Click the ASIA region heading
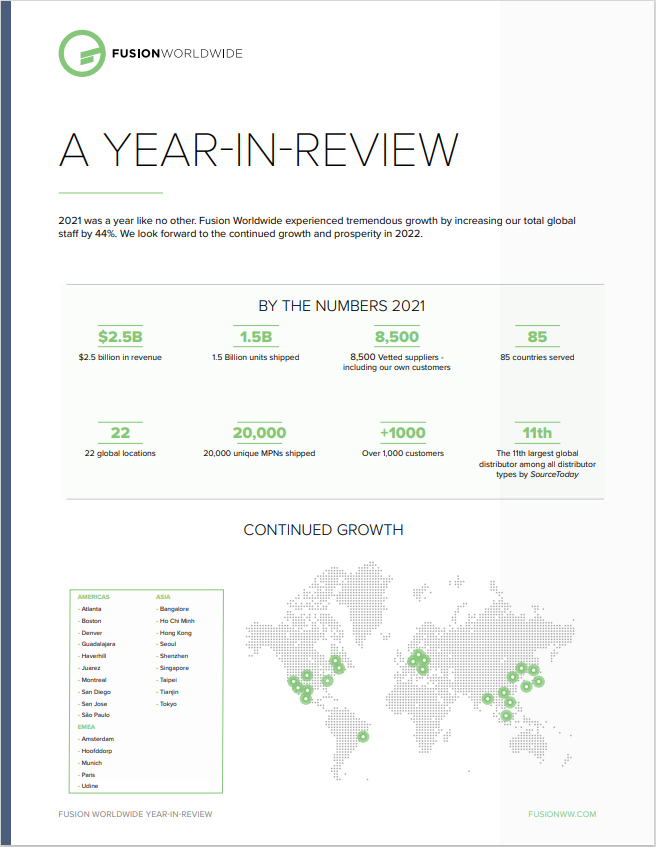This screenshot has height=847, width=656. click(x=163, y=597)
